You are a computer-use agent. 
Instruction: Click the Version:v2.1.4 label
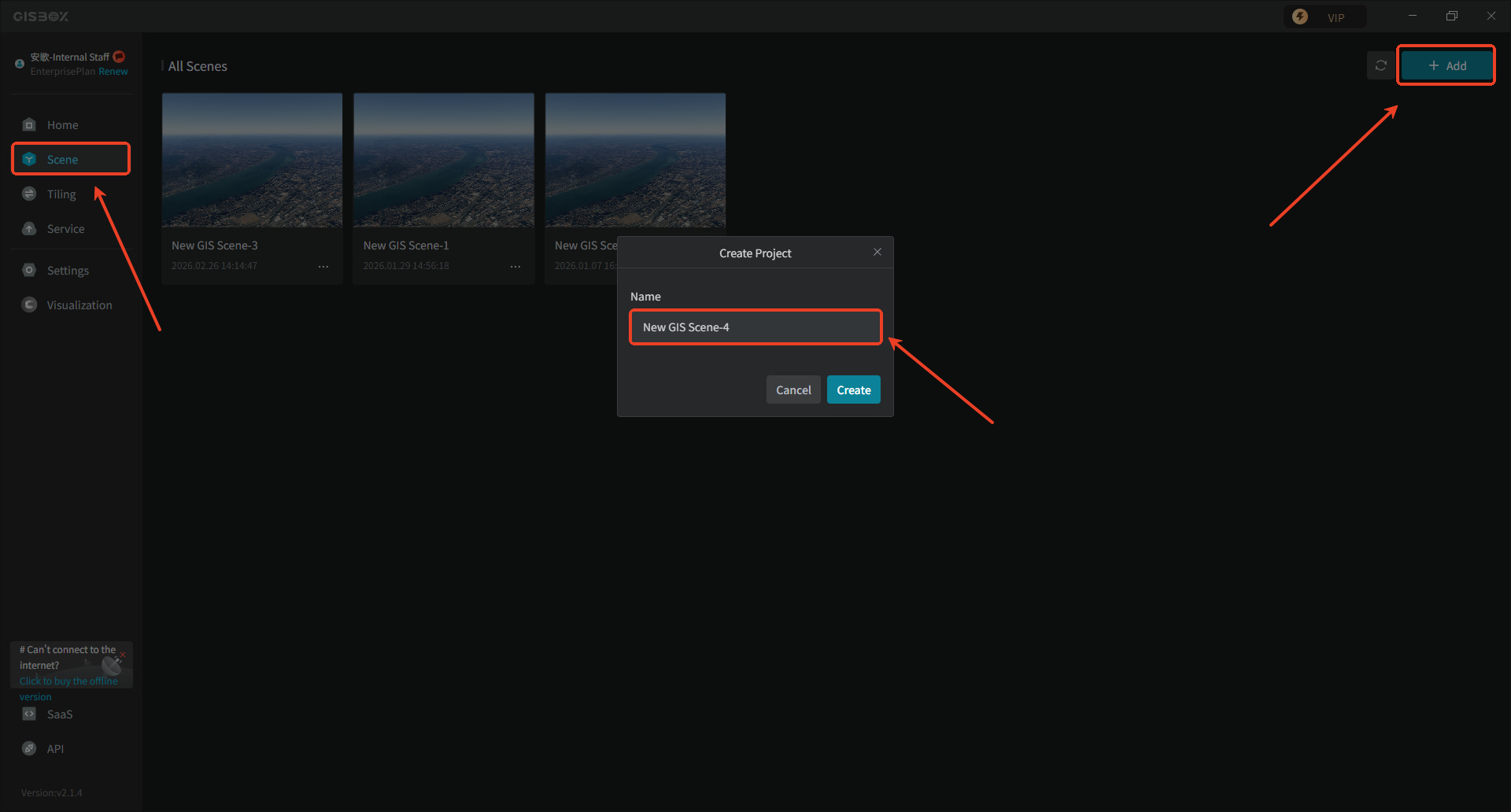(x=52, y=793)
